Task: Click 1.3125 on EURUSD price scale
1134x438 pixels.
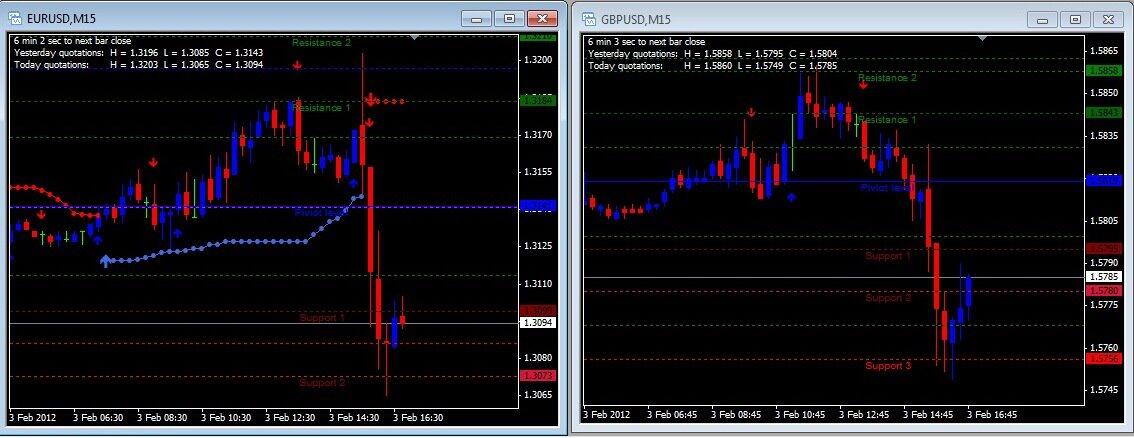Action: click(x=538, y=246)
